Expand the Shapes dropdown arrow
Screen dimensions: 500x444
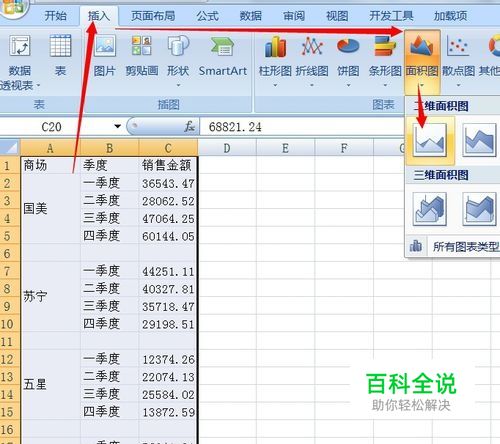(x=178, y=85)
